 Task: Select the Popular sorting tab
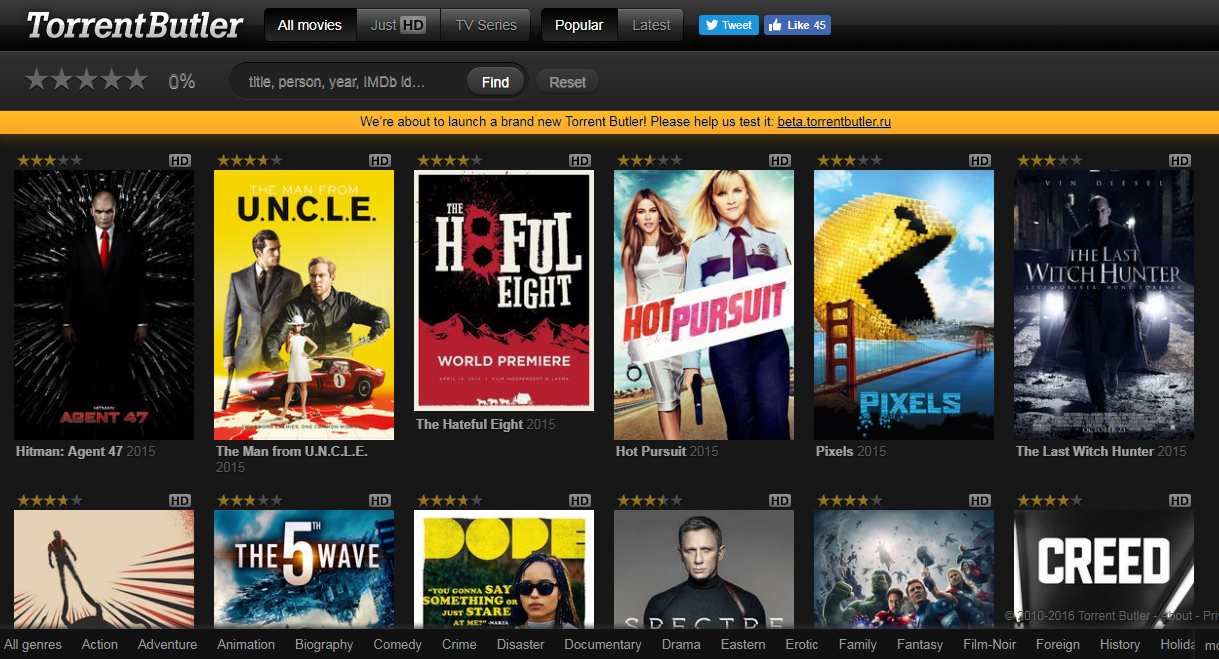579,25
